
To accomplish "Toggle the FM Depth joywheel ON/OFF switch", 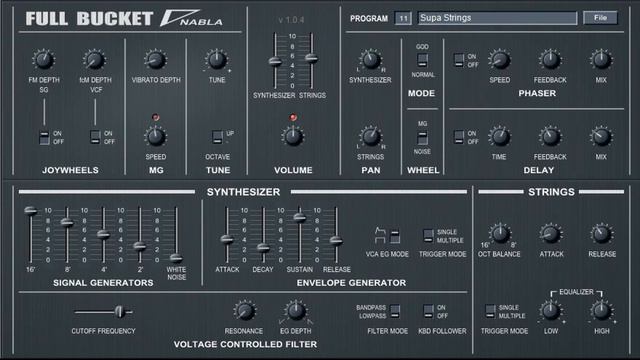I will (x=44, y=137).
